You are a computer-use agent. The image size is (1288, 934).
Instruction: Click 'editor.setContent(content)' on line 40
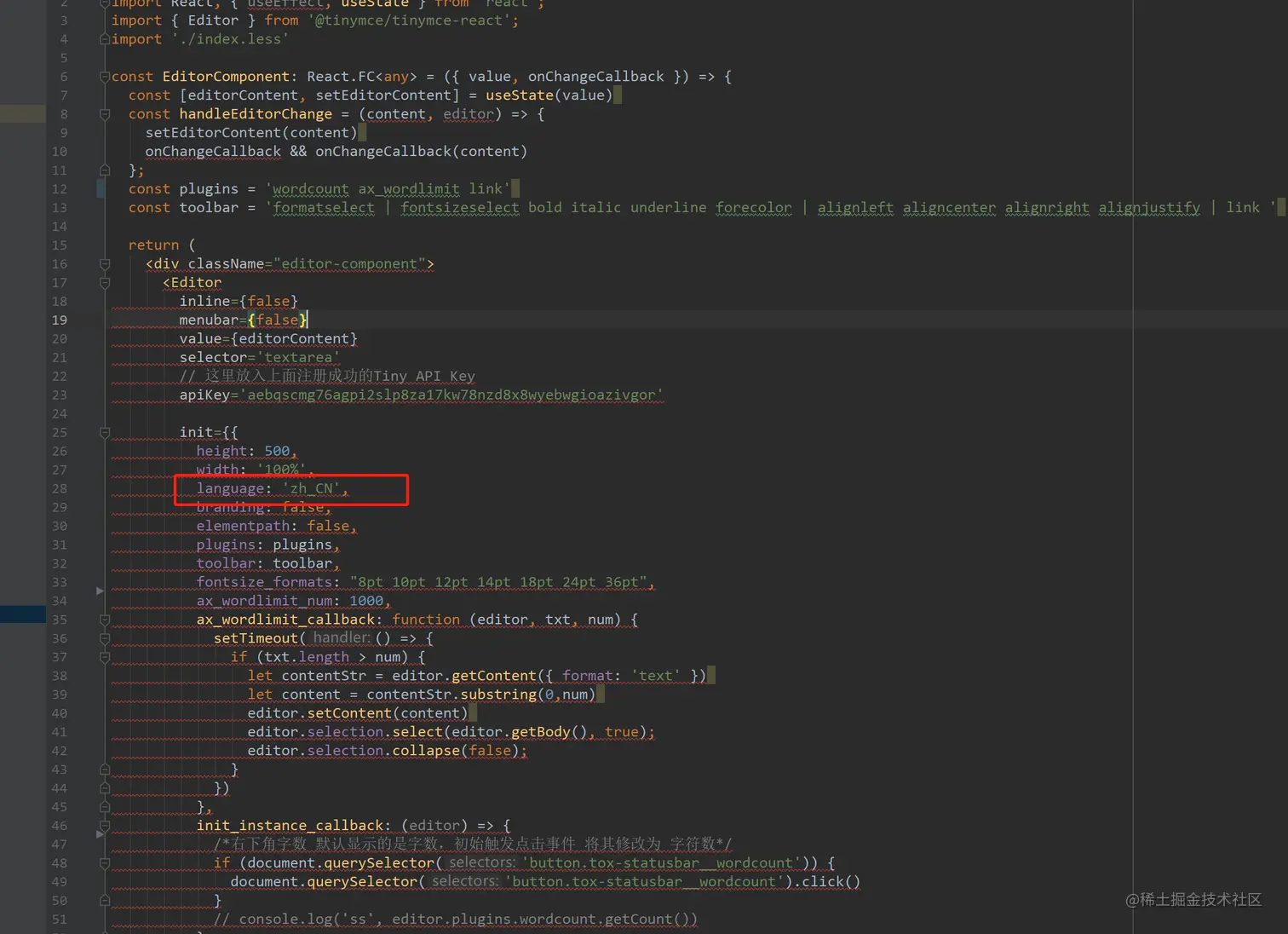click(x=358, y=713)
